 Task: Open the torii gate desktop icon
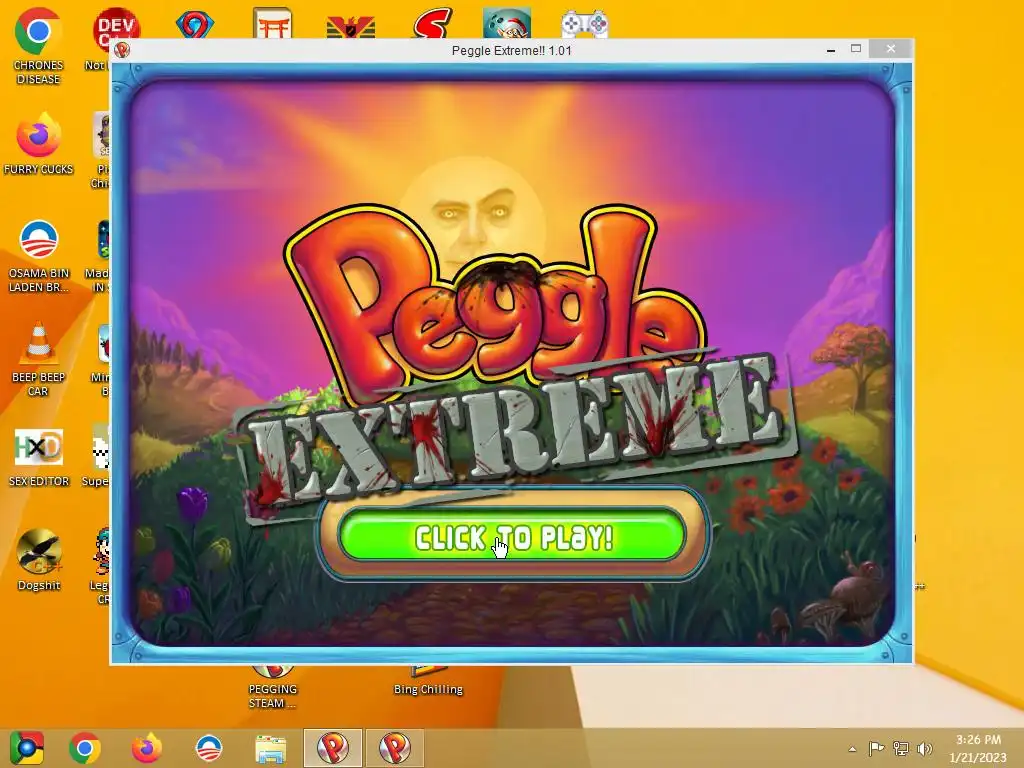(x=272, y=24)
